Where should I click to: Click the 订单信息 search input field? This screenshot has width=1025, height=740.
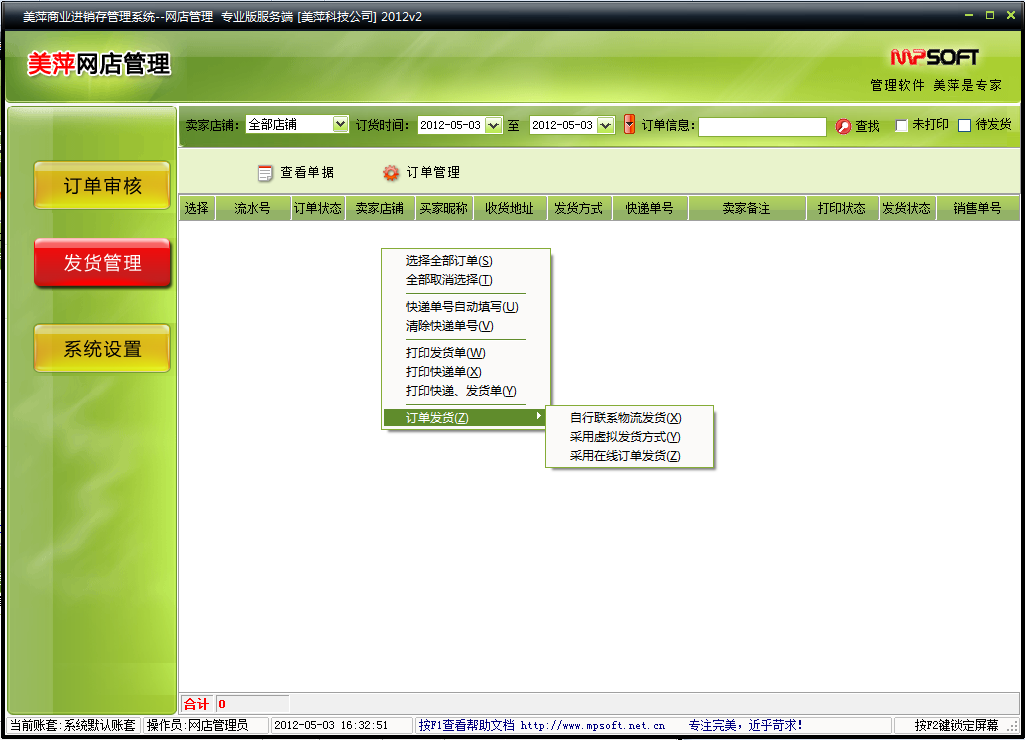pyautogui.click(x=762, y=126)
